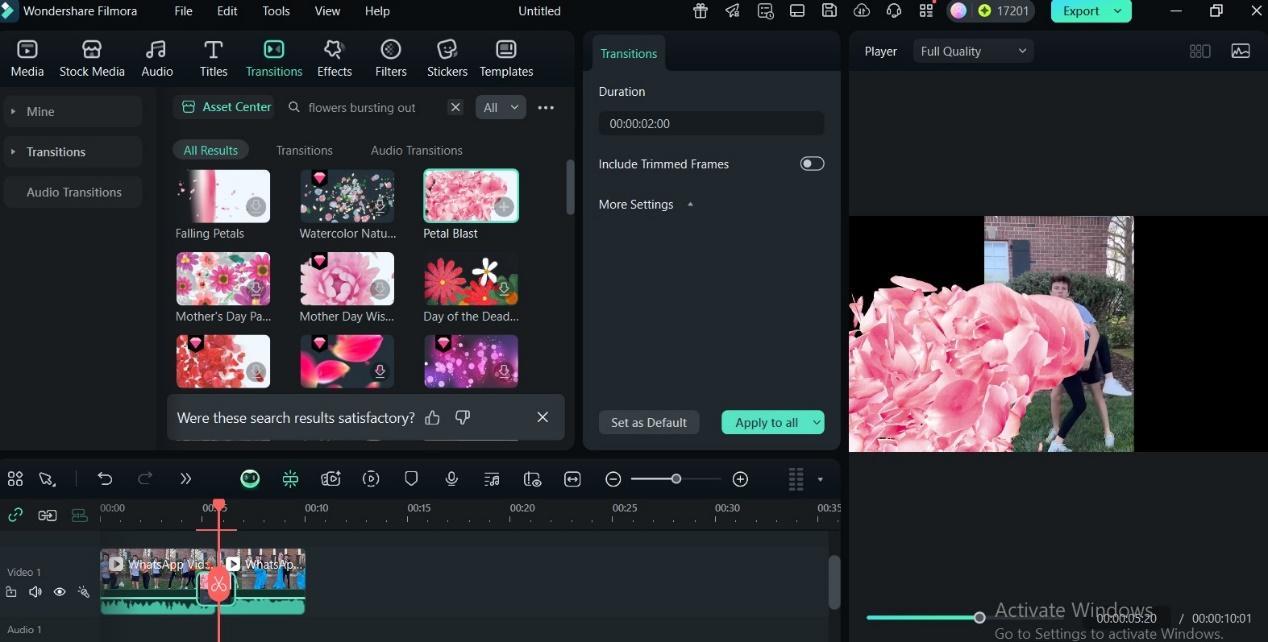Image resolution: width=1268 pixels, height=642 pixels.
Task: Switch to the Audio section
Action: (x=156, y=58)
